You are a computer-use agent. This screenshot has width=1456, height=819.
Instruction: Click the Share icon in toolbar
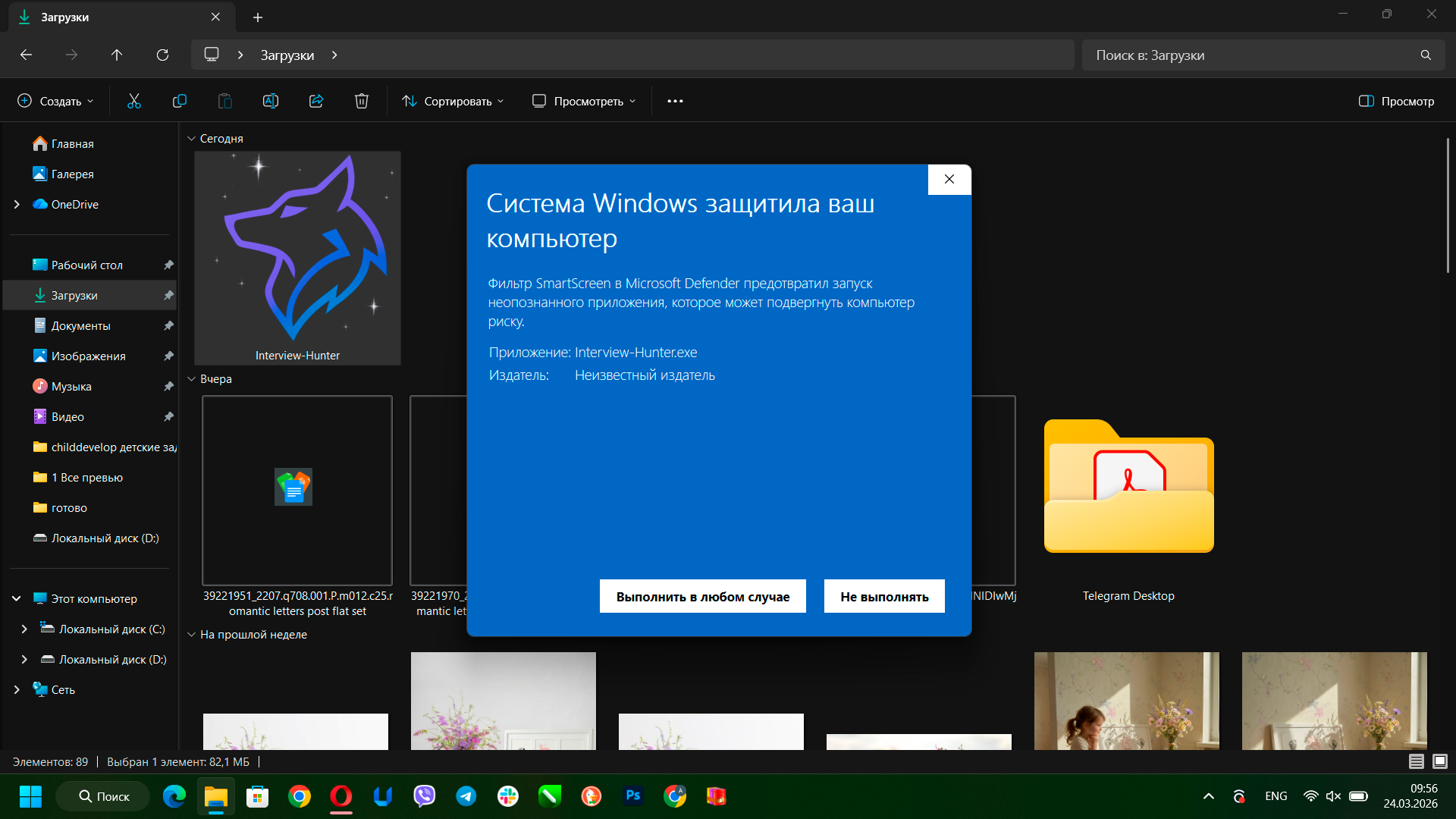(316, 101)
